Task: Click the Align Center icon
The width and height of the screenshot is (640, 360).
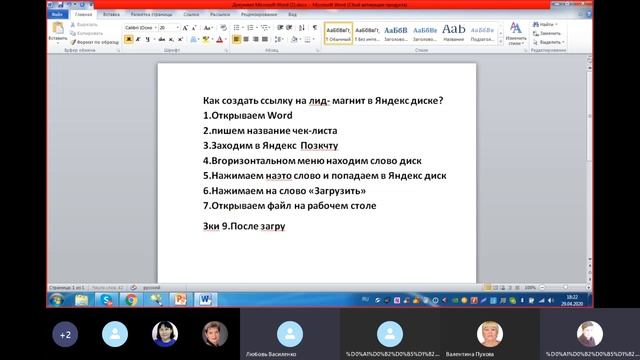Action: tap(246, 40)
